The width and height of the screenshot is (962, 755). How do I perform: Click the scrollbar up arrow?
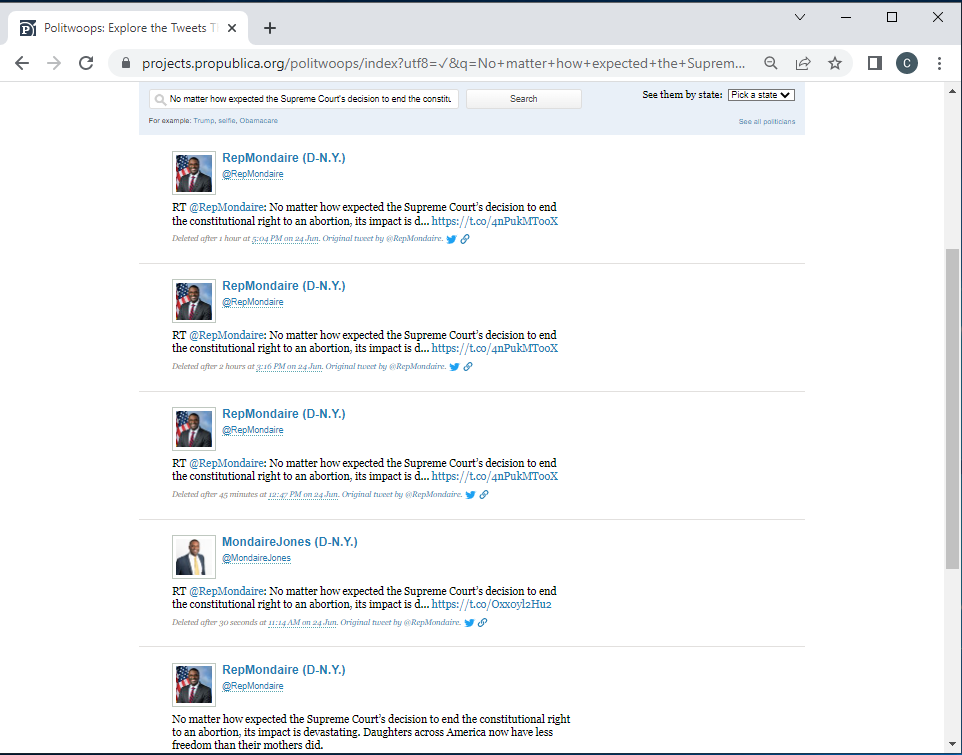pos(952,91)
